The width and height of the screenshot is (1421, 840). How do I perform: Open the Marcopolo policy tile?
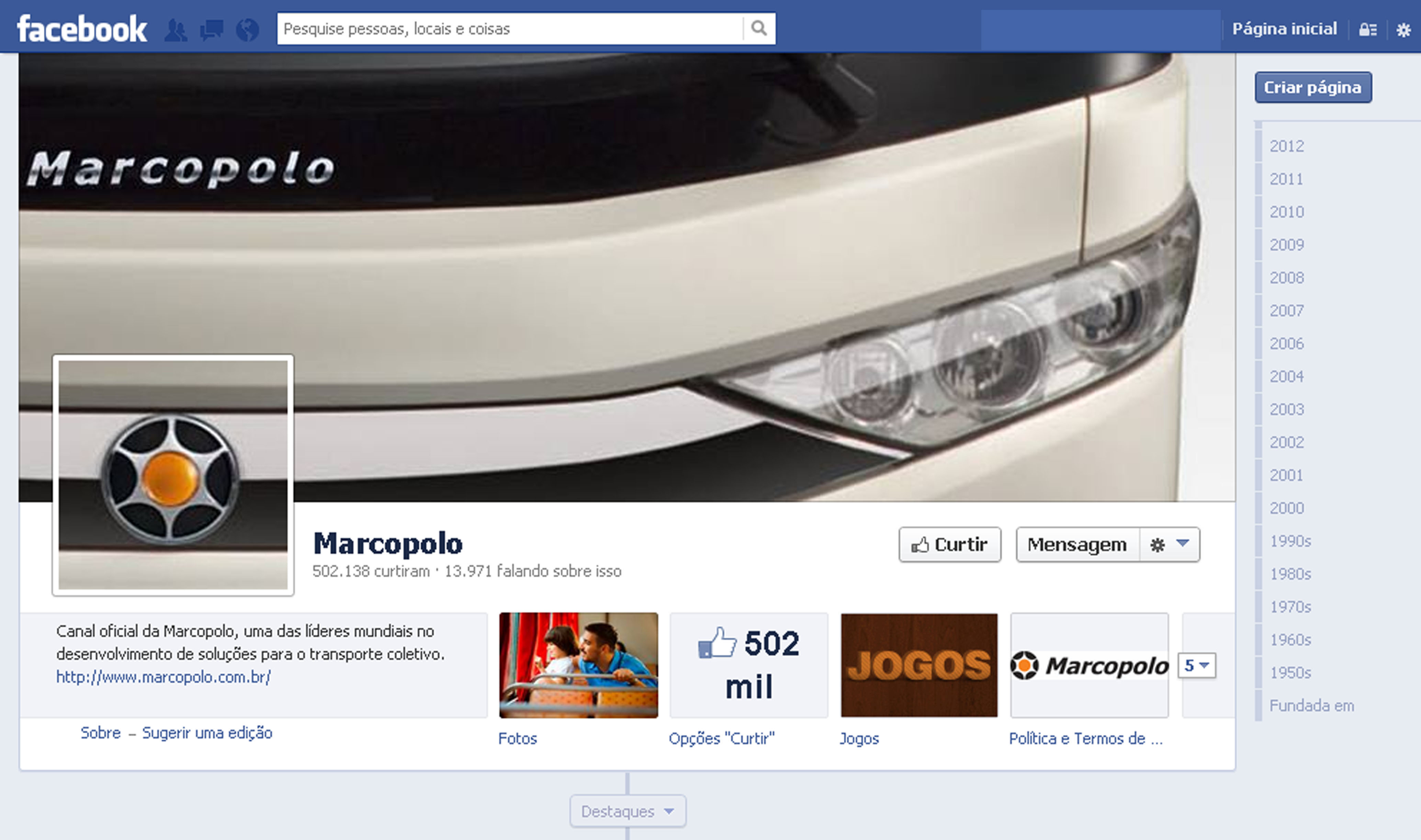[1090, 665]
